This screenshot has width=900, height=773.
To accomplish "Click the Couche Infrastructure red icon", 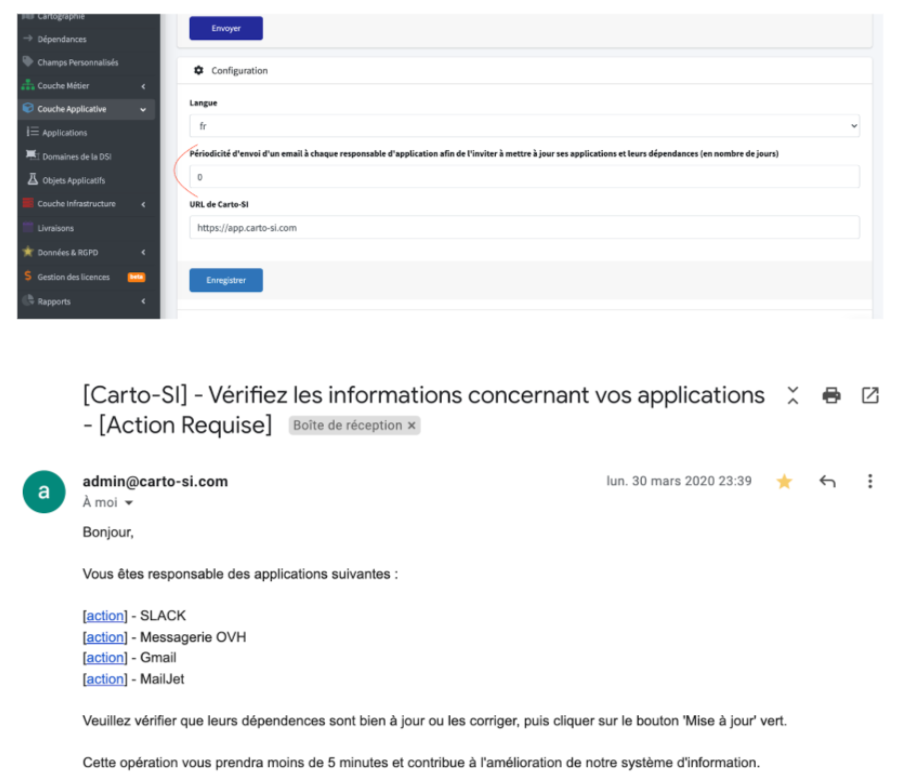I will (x=28, y=203).
